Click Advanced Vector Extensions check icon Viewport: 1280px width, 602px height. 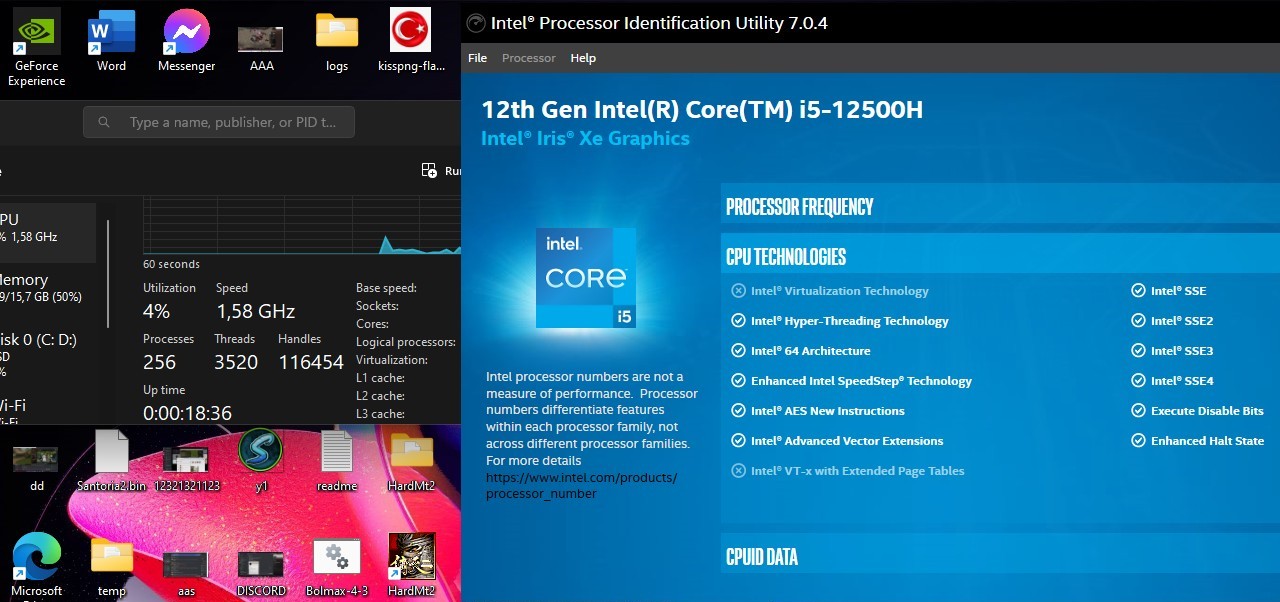click(739, 441)
